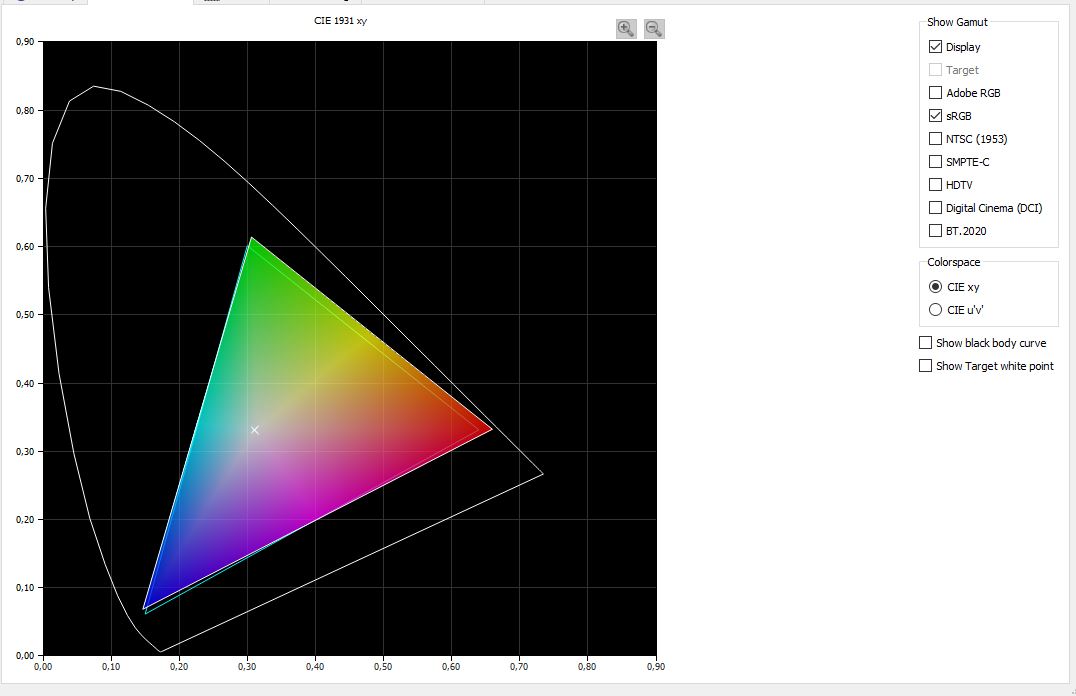Enable Digital Cinema (DCI) gamut
The image size is (1076, 696).
(x=935, y=208)
